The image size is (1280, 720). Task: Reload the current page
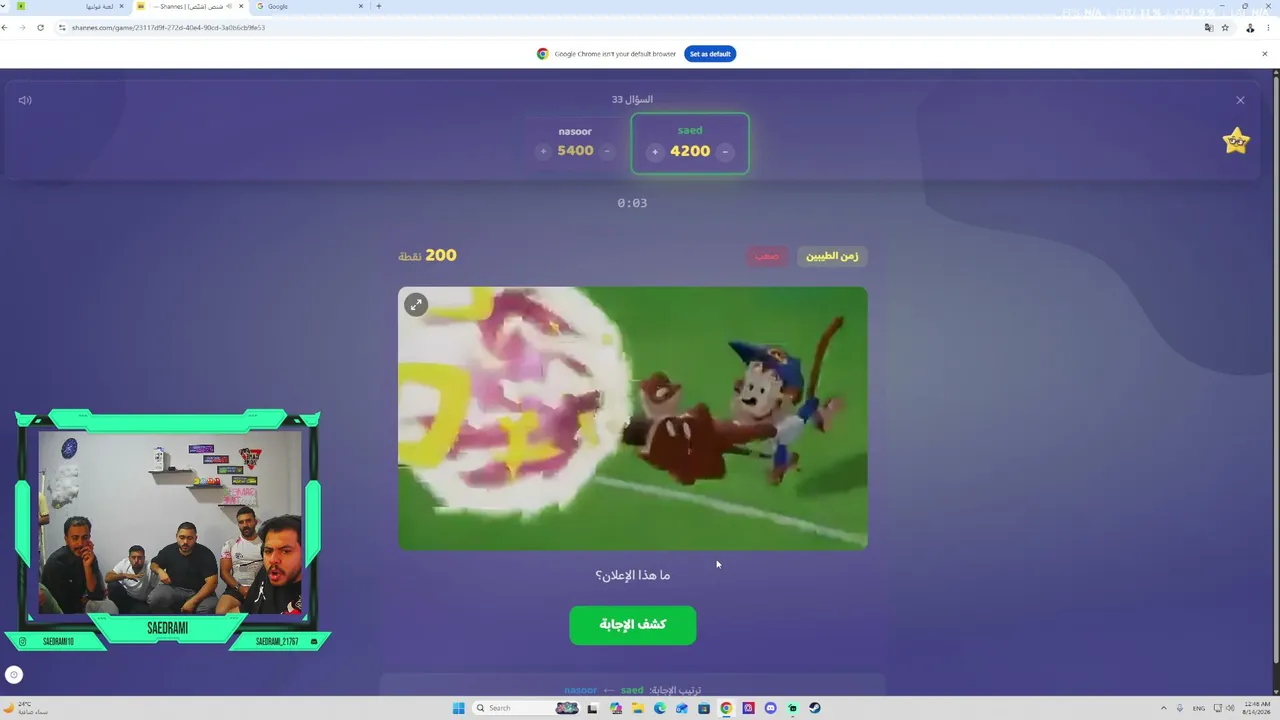(x=40, y=28)
